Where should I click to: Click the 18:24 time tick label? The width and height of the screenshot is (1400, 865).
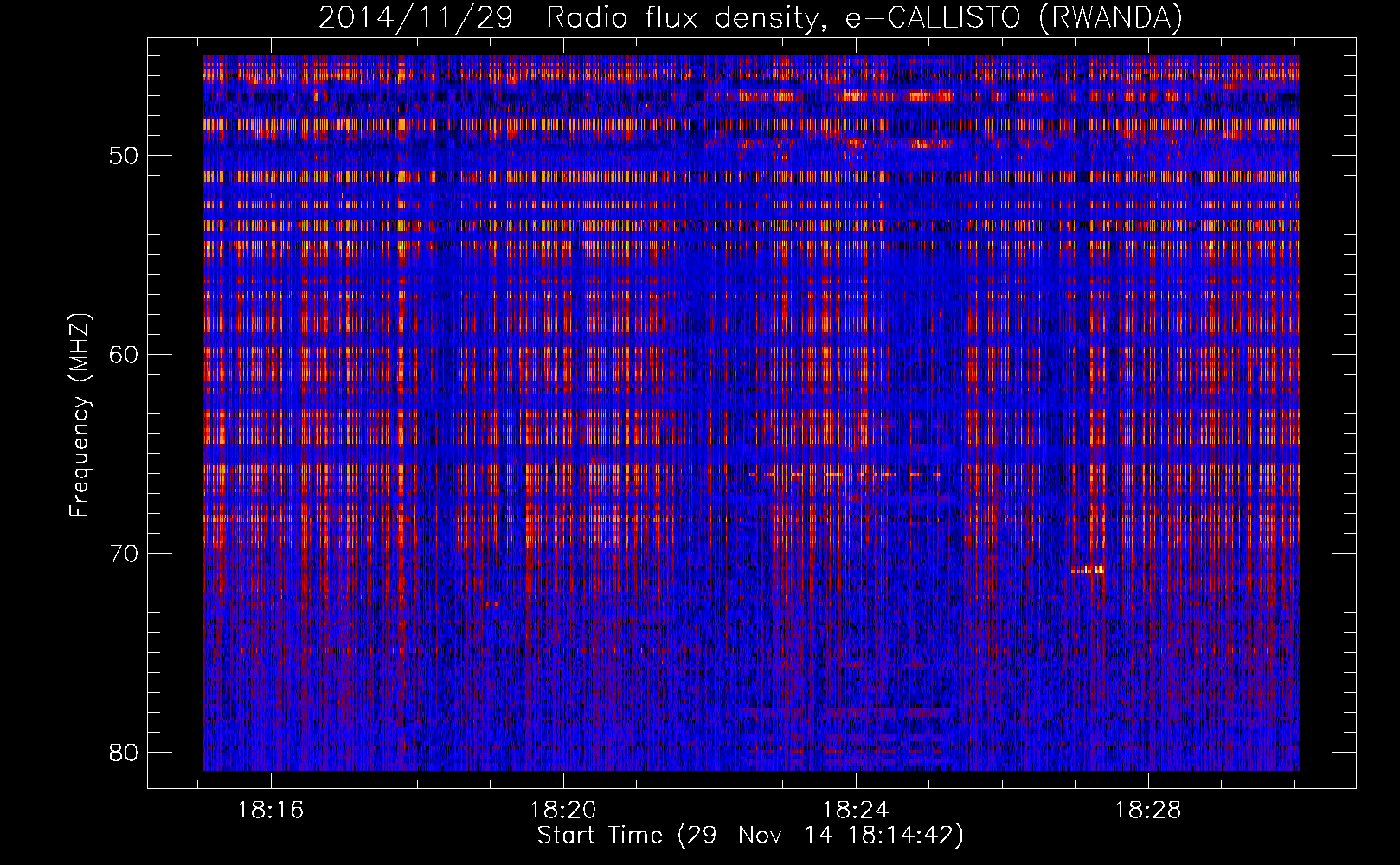(855, 811)
